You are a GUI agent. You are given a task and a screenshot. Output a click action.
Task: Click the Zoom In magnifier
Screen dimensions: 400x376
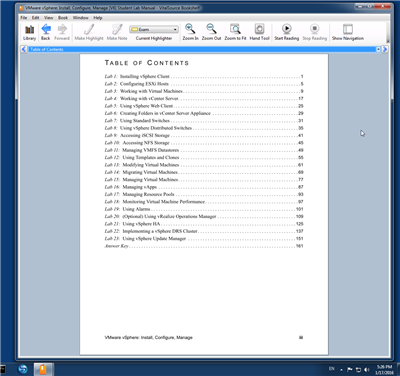pyautogui.click(x=190, y=32)
